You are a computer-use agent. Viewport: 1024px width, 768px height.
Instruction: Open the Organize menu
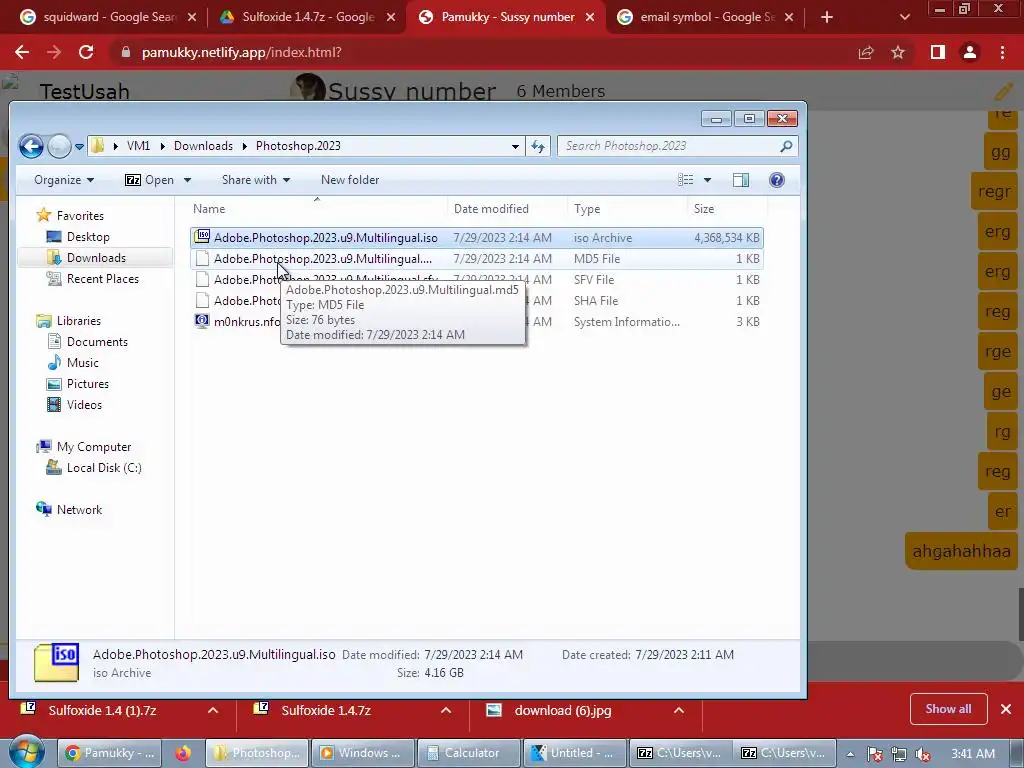(63, 180)
